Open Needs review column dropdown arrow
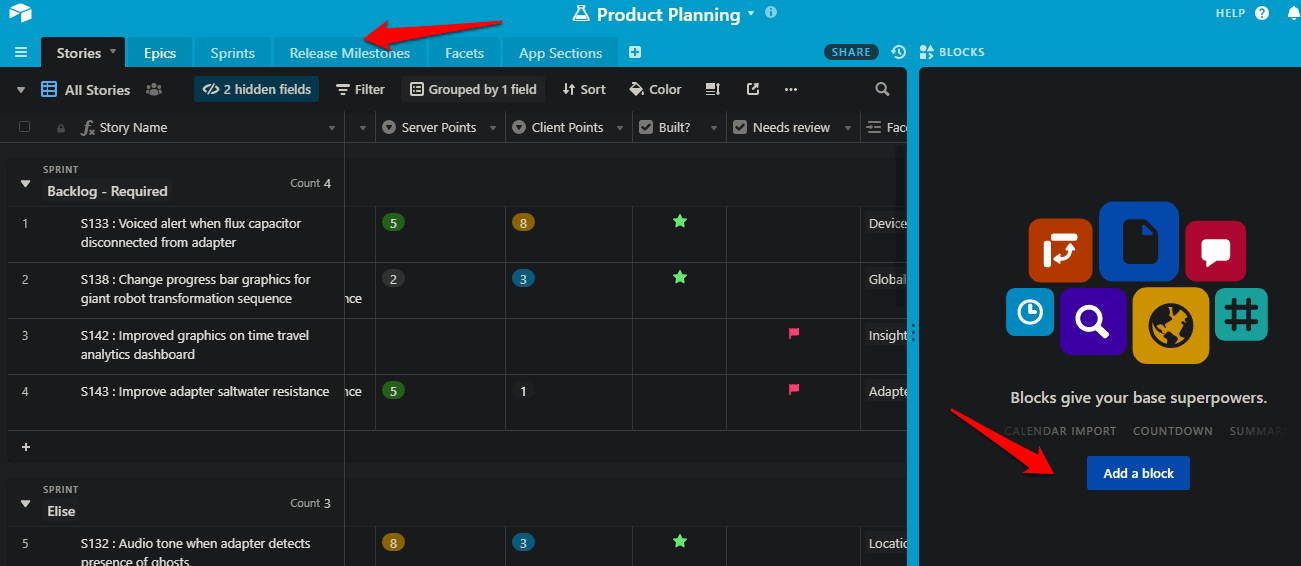The image size is (1301, 566). point(848,128)
